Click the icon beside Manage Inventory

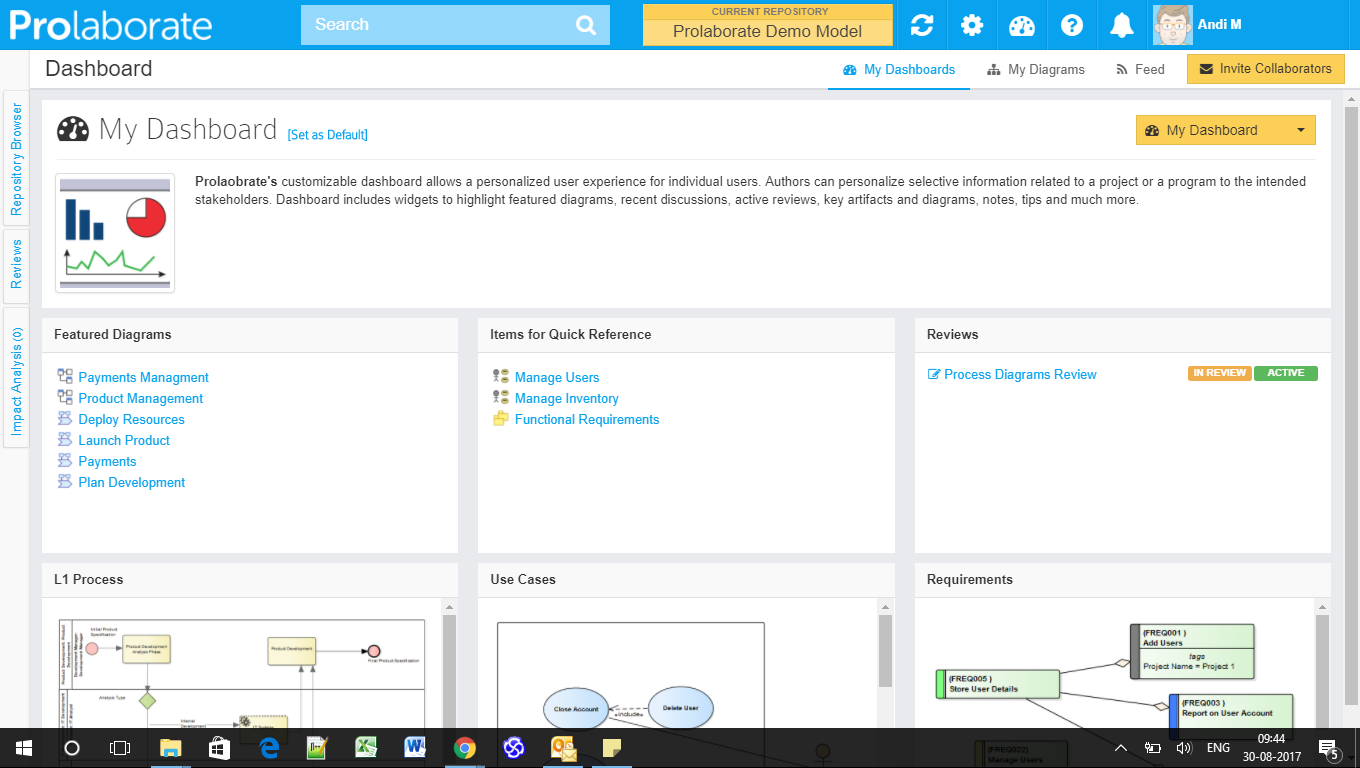click(x=501, y=398)
